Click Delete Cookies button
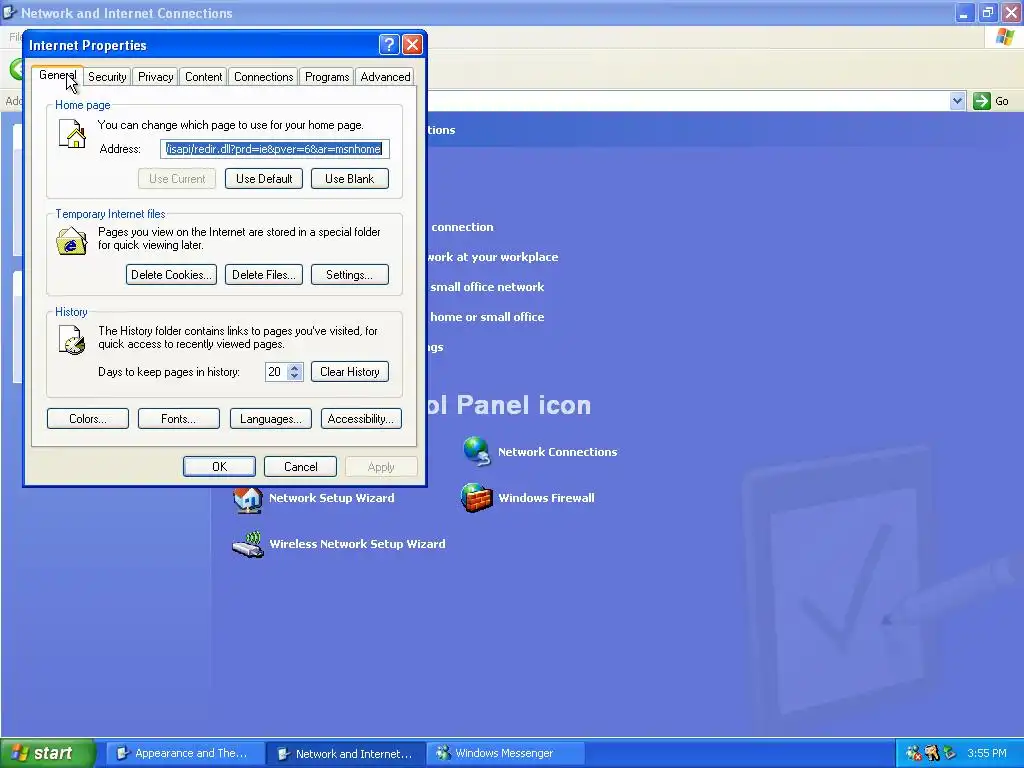1024x768 pixels. click(171, 275)
